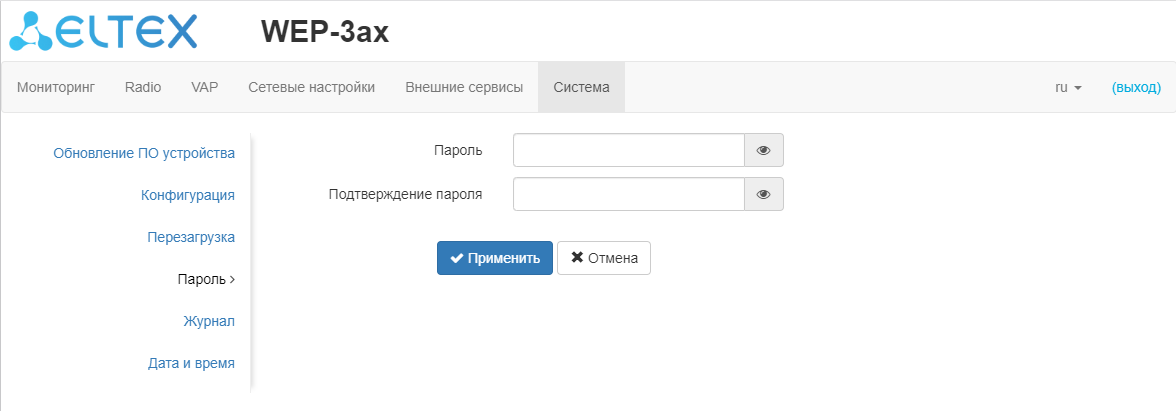Switch to the Radio tab

coord(143,87)
